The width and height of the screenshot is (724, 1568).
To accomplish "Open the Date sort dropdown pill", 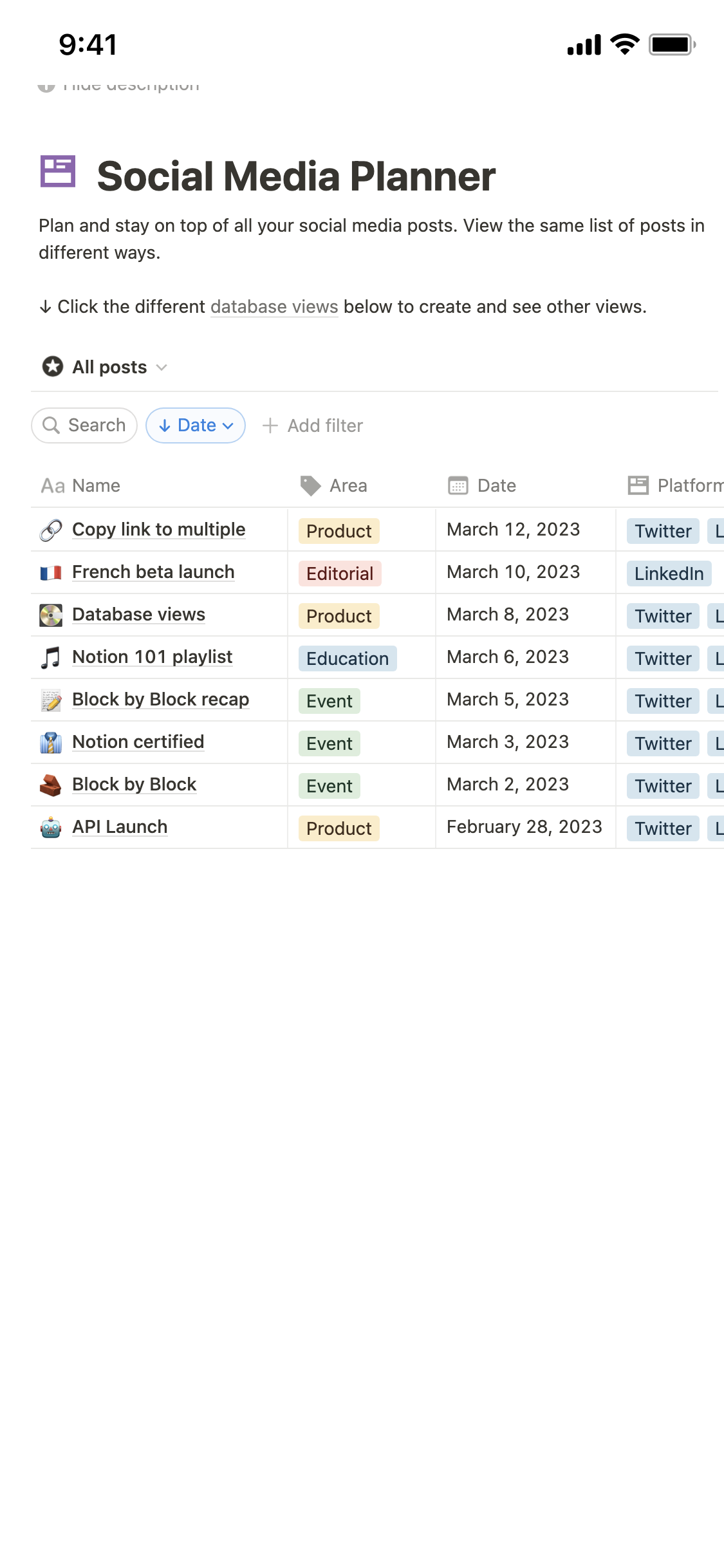I will point(196,425).
